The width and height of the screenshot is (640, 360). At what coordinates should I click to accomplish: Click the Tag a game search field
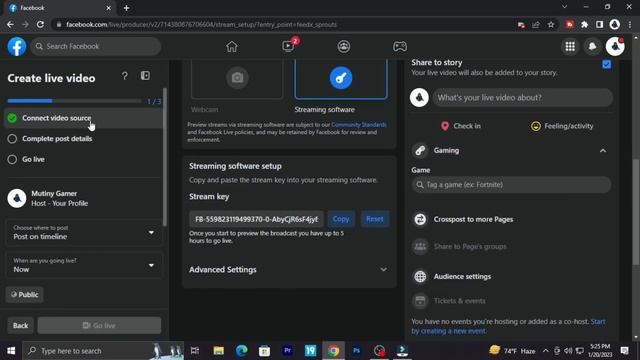click(x=511, y=185)
